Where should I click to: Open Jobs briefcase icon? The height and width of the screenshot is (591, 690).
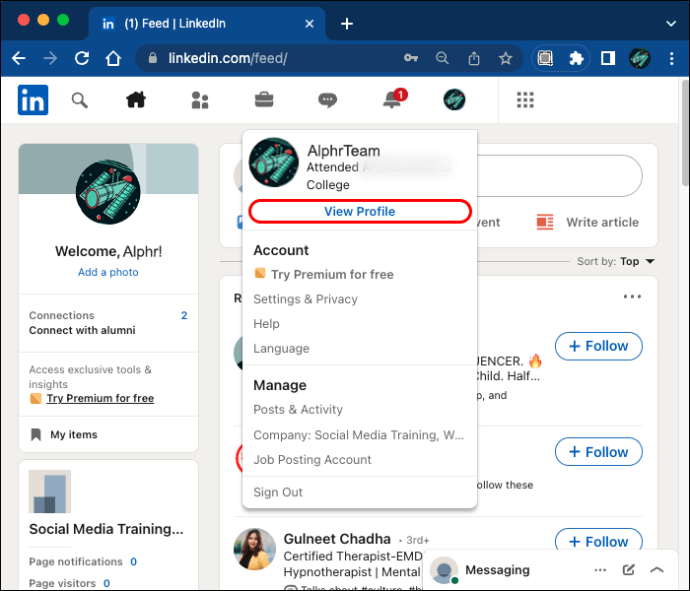click(264, 100)
